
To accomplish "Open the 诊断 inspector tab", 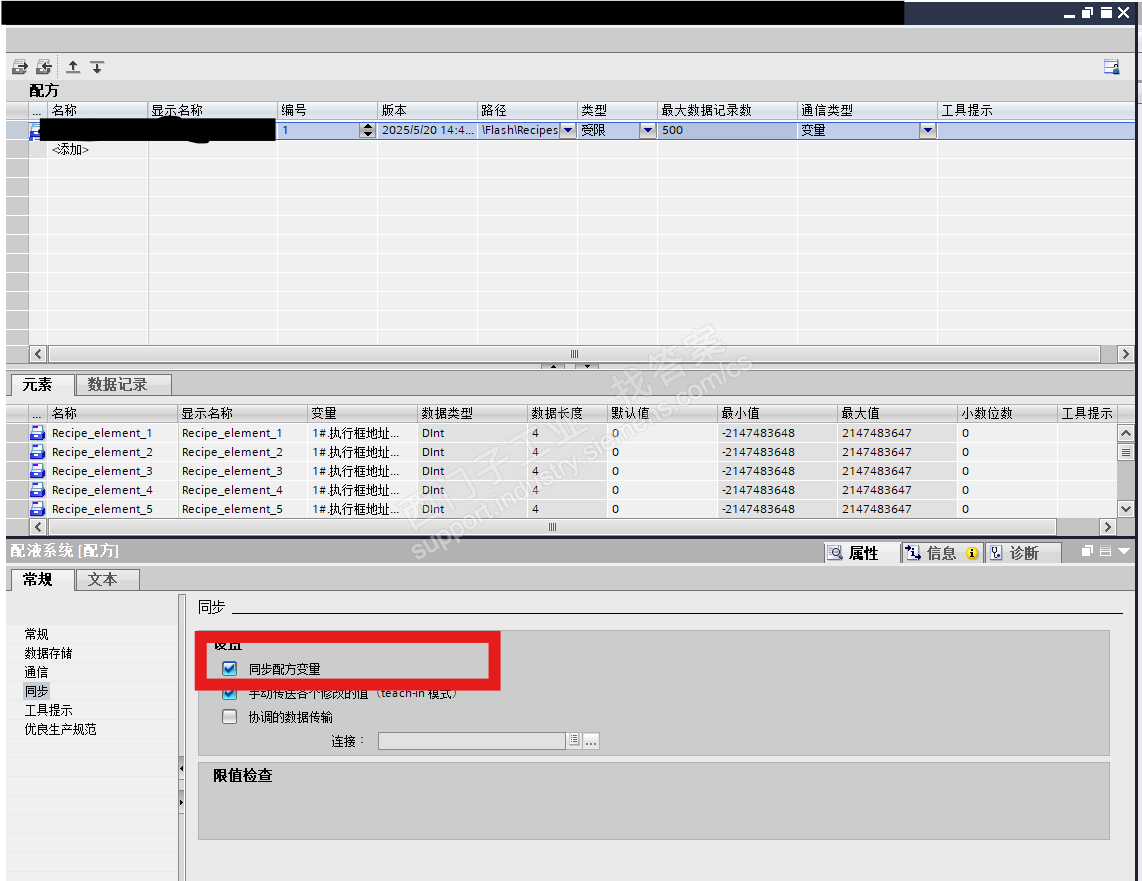I will click(1023, 553).
